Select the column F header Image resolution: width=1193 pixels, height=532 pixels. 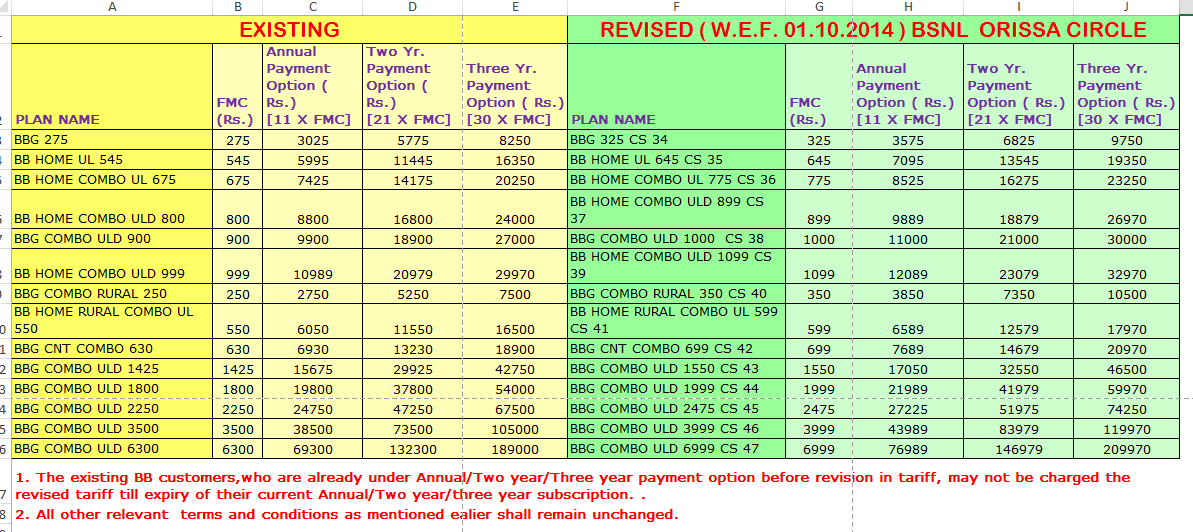(676, 7)
